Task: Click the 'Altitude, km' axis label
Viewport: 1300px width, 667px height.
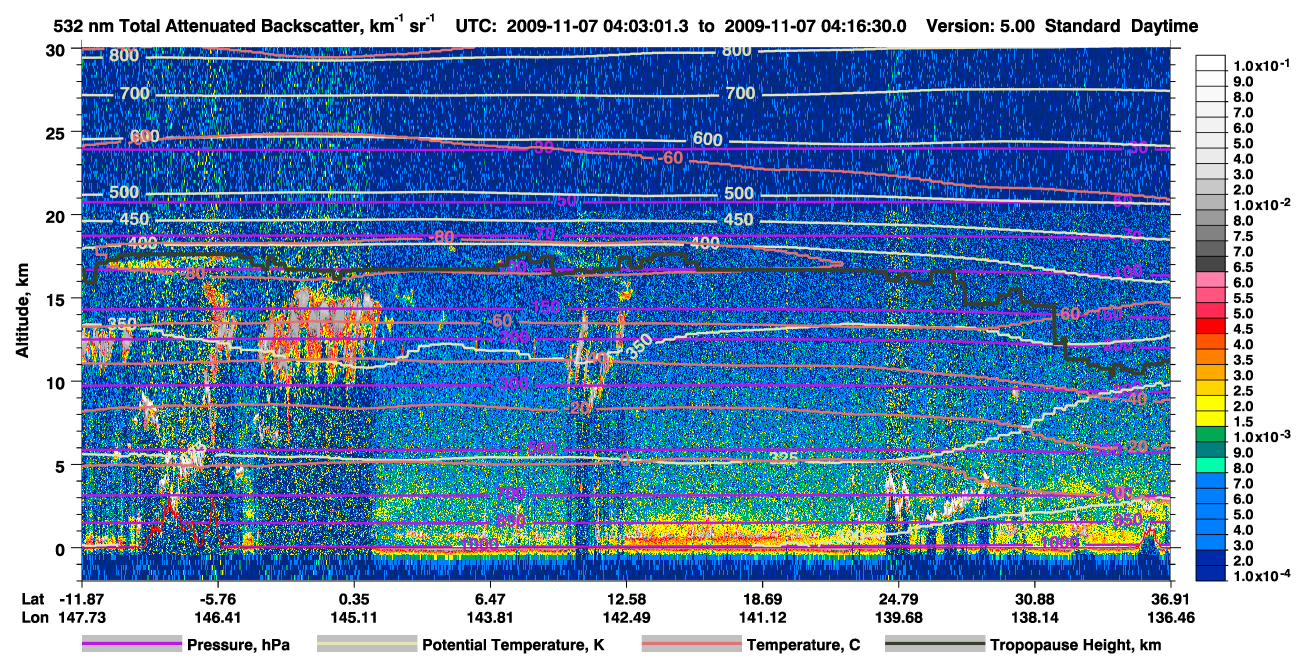Action: 23,313
